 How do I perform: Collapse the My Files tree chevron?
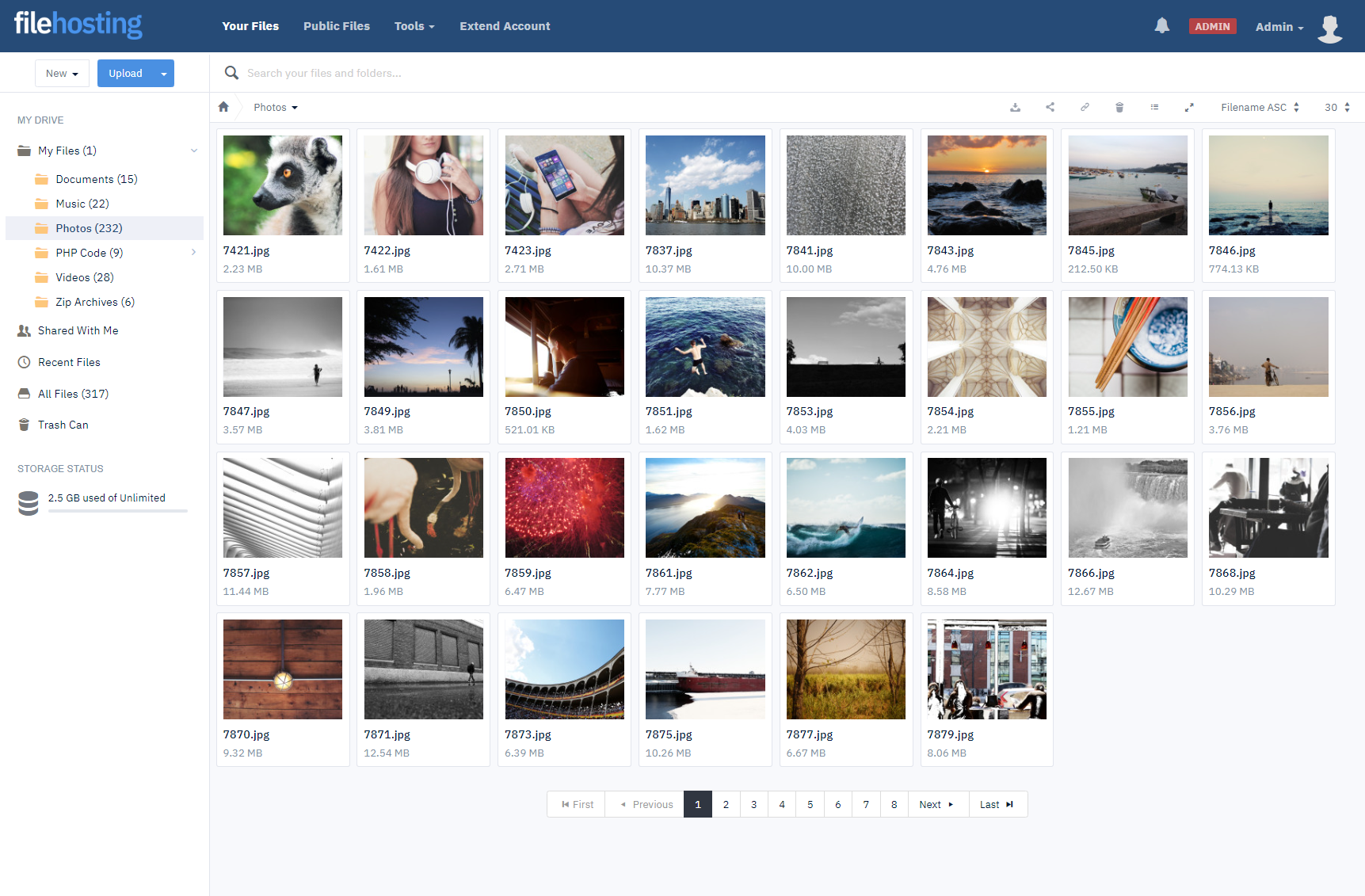click(x=193, y=151)
